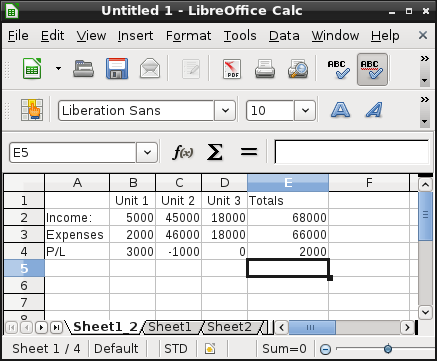Viewport: 437px width, 361px height.
Task: Save the document with floppy icon
Action: 117,69
